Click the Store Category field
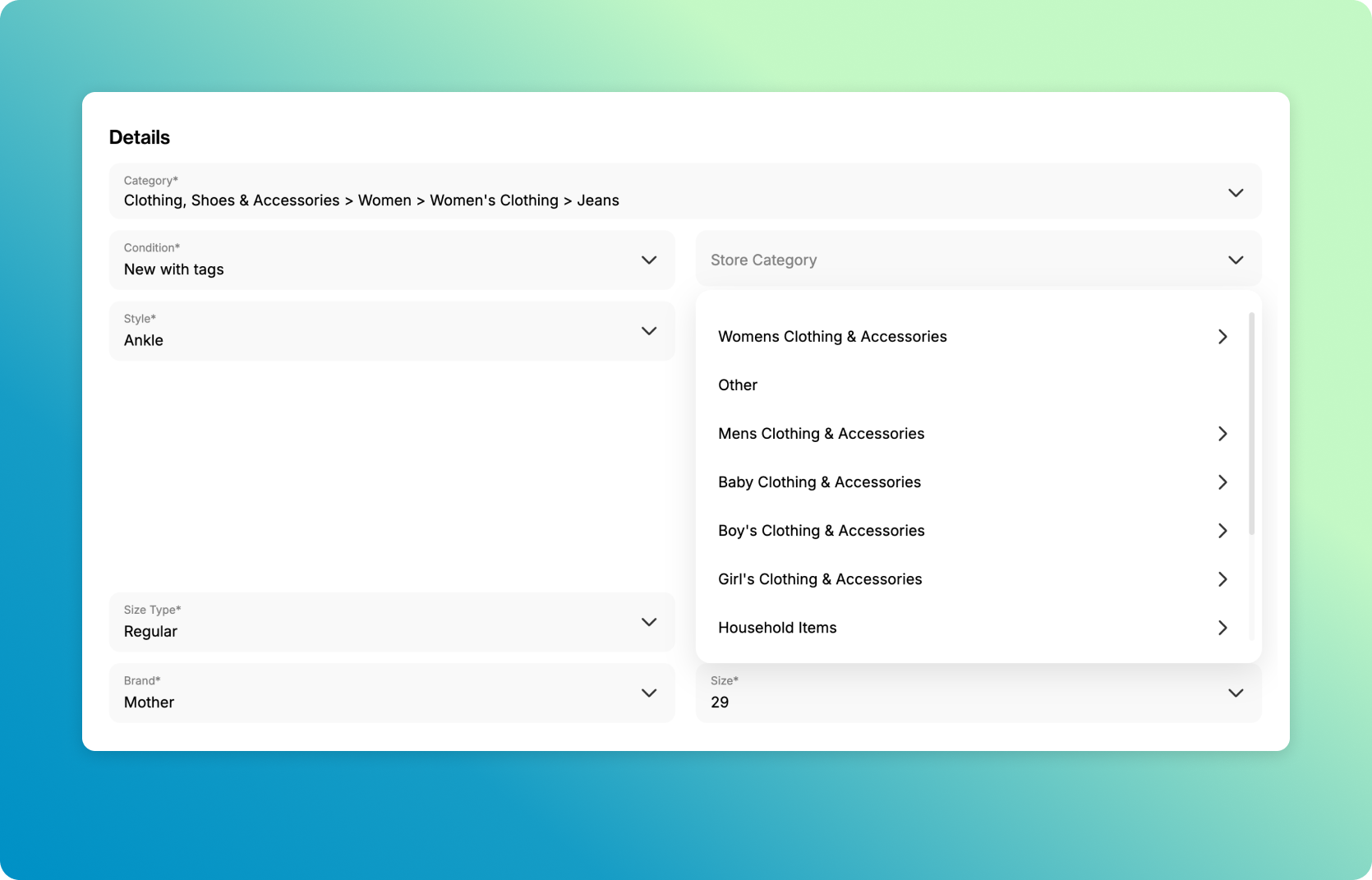Viewport: 1372px width, 880px height. [x=978, y=260]
